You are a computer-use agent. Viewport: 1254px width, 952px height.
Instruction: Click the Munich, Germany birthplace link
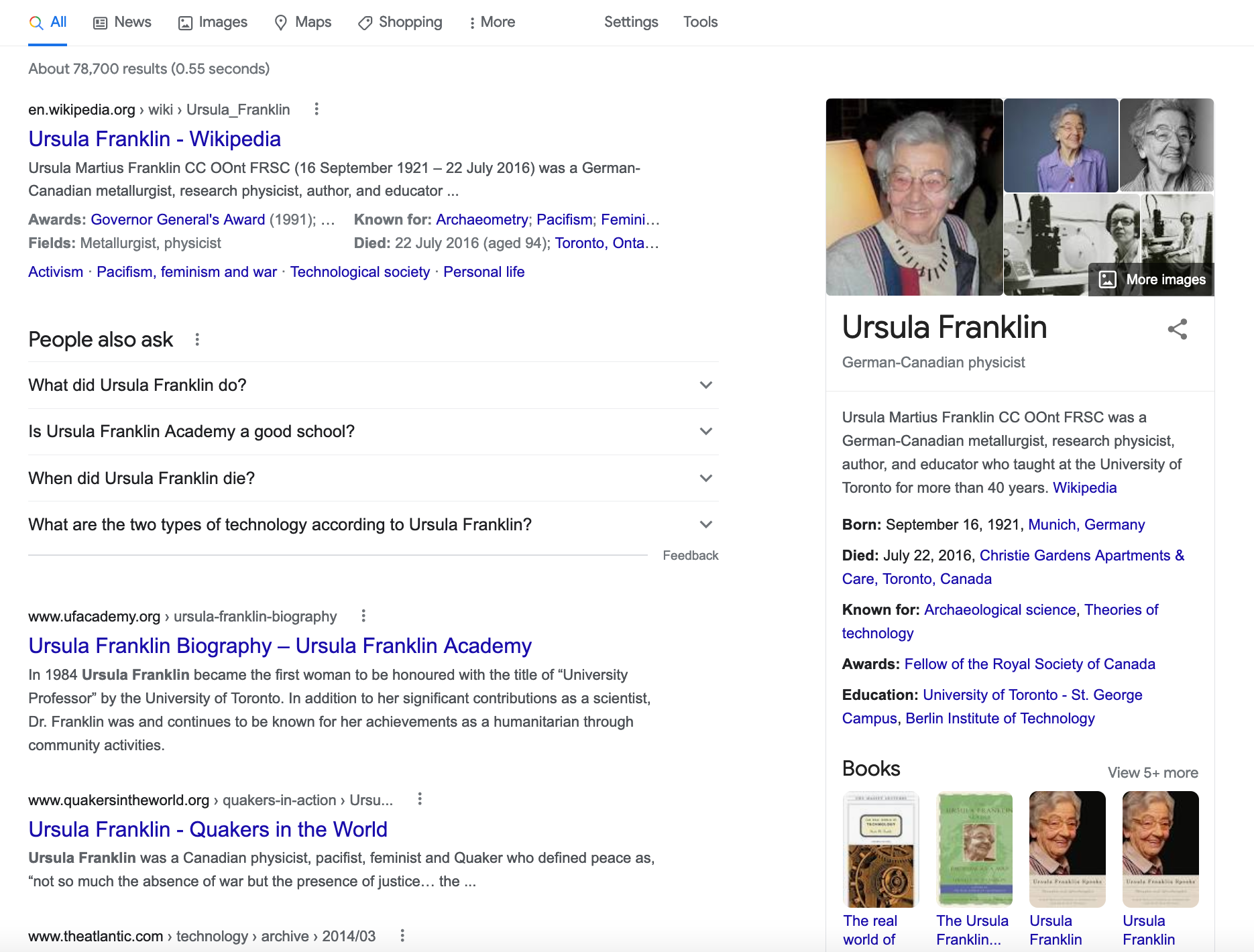pyautogui.click(x=1086, y=525)
